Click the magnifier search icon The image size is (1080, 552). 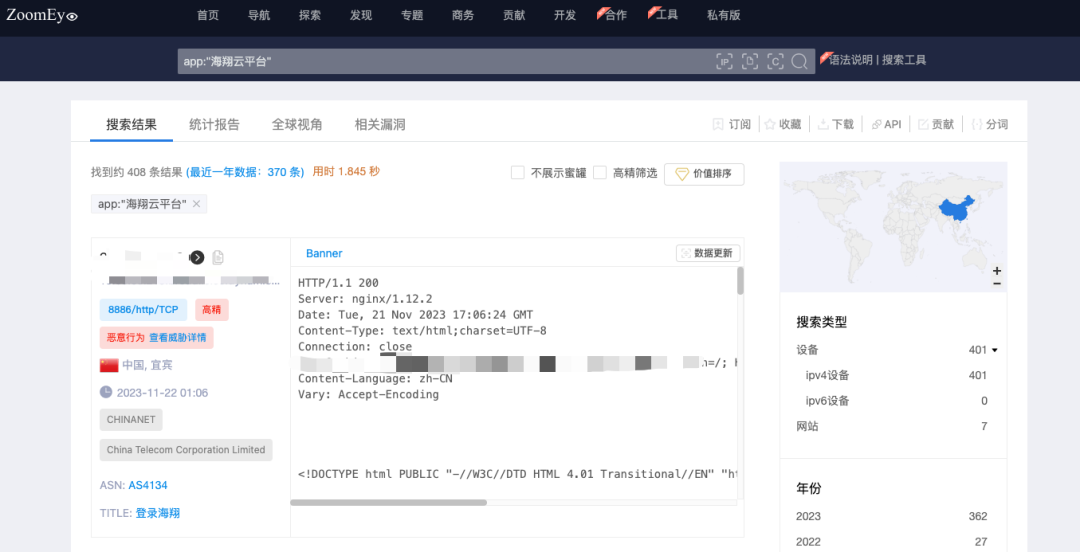800,61
